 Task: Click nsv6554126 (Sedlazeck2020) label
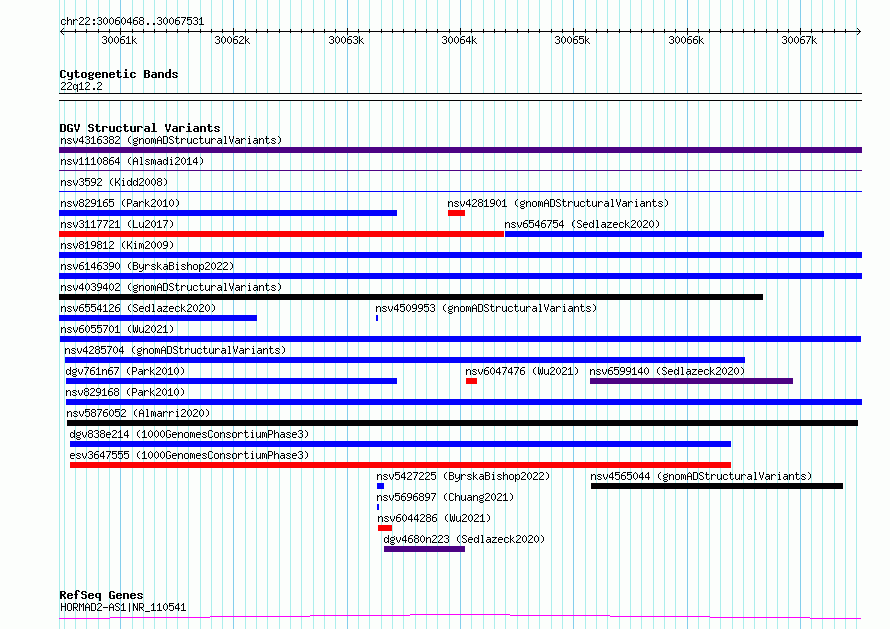pos(138,308)
